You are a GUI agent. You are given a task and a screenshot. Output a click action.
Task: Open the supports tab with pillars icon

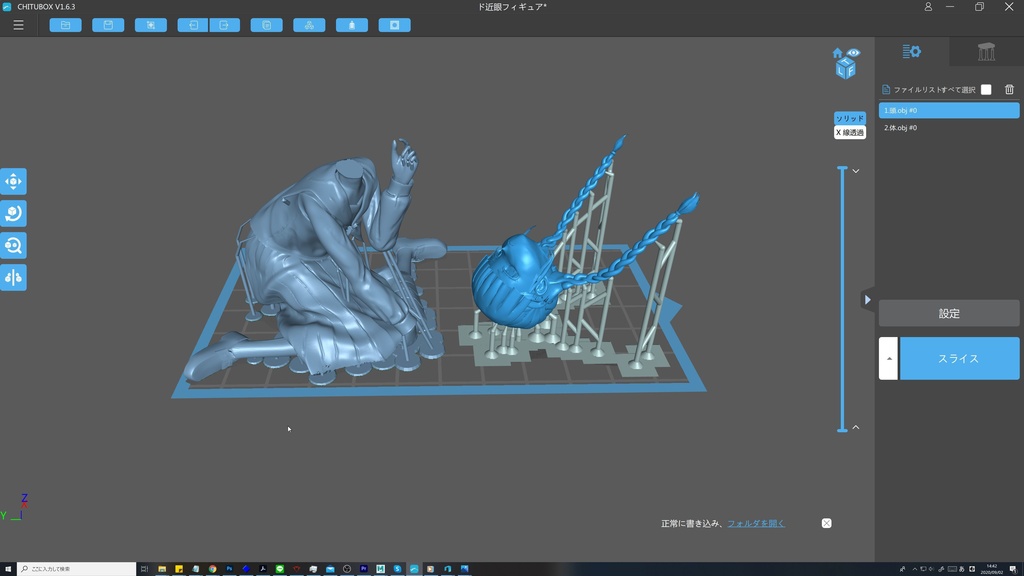point(986,52)
